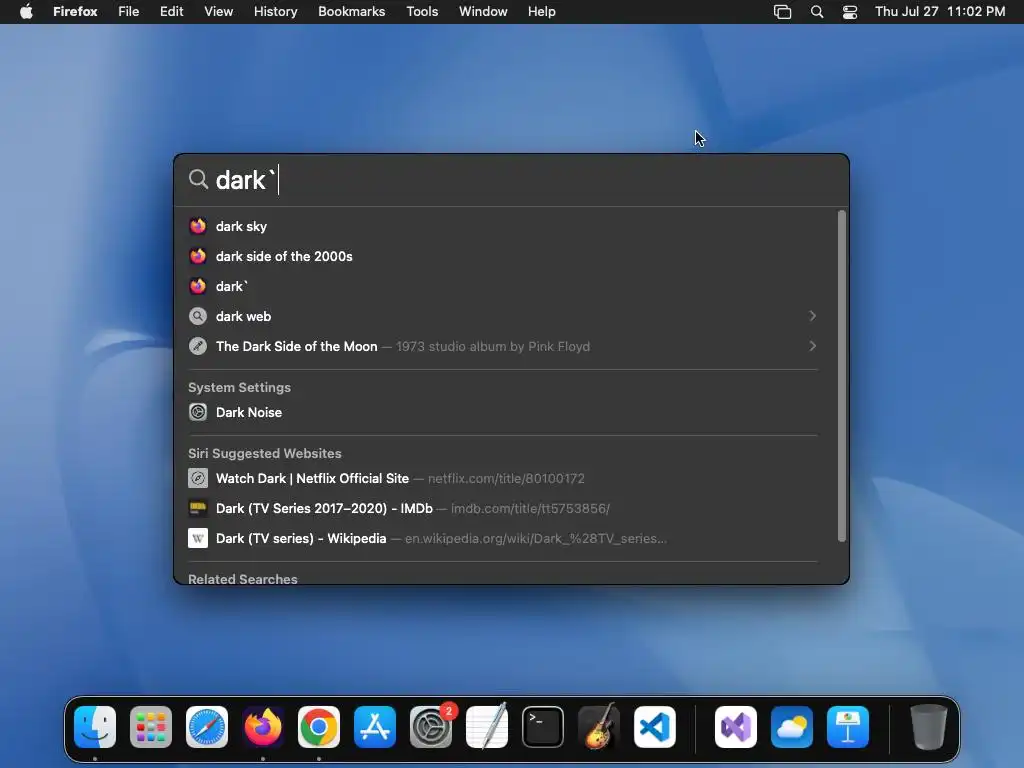
Task: Open Visual Studio Code from Dock
Action: 654,727
